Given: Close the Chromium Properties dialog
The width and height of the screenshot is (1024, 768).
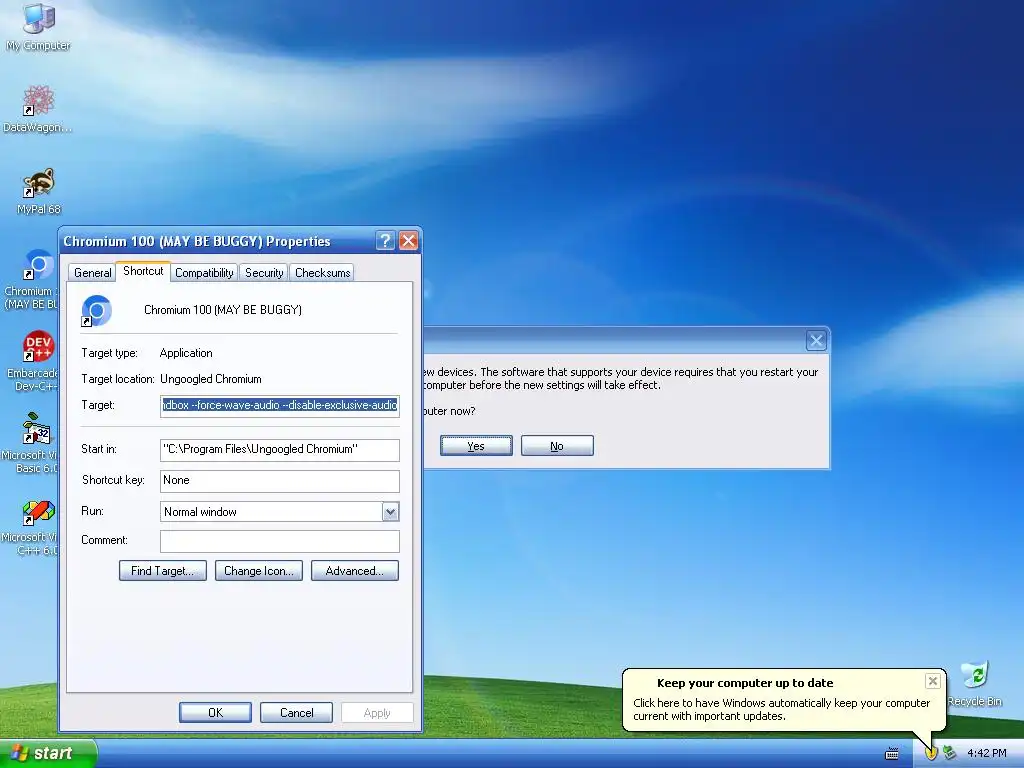Looking at the screenshot, I should coord(409,241).
